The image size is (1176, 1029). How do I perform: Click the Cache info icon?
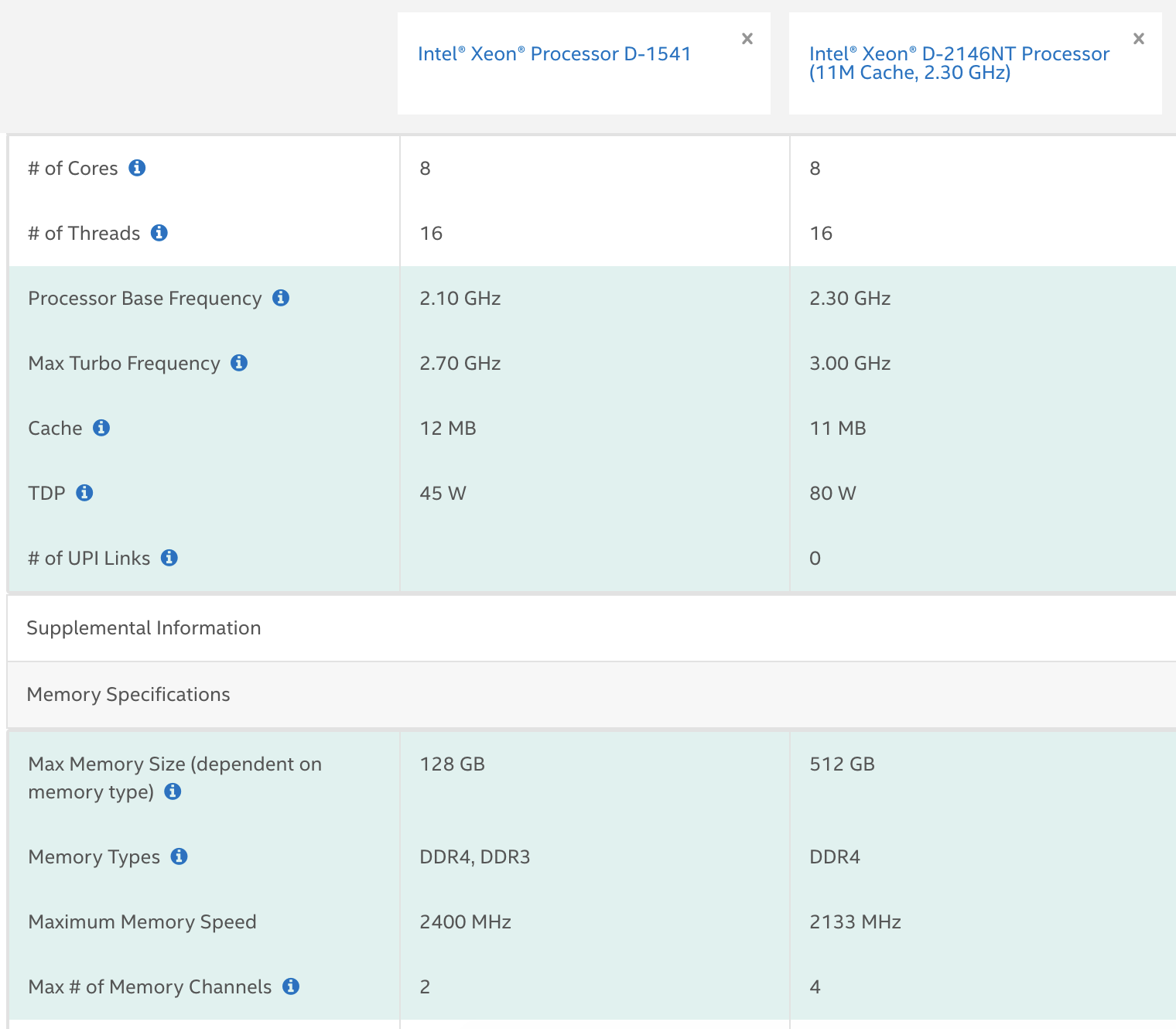click(x=101, y=428)
